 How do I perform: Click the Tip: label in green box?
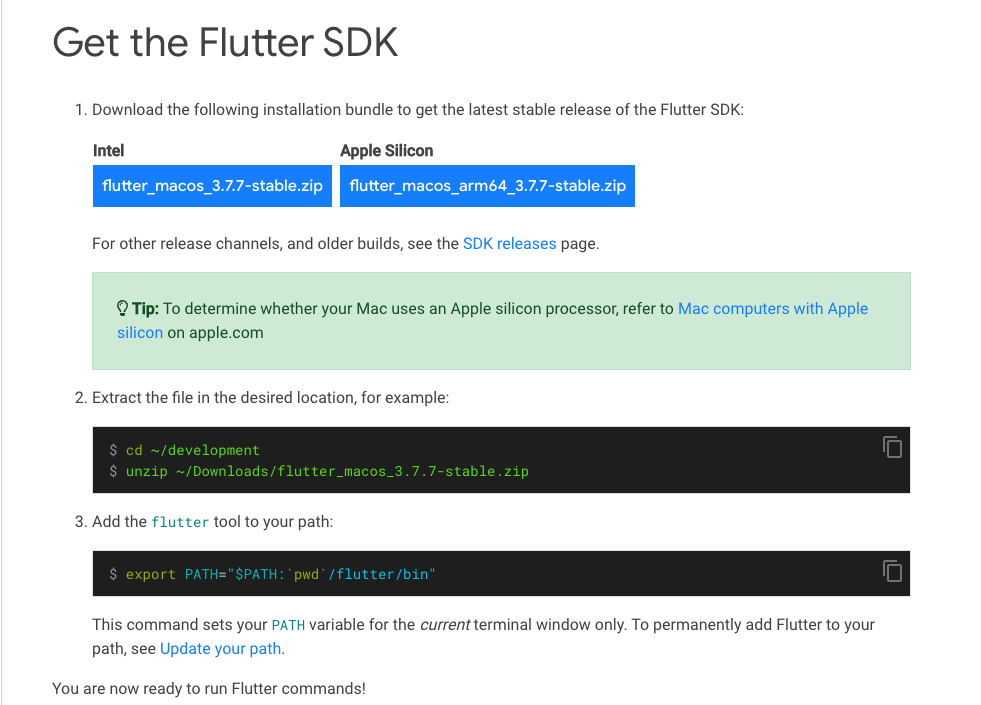(x=145, y=308)
